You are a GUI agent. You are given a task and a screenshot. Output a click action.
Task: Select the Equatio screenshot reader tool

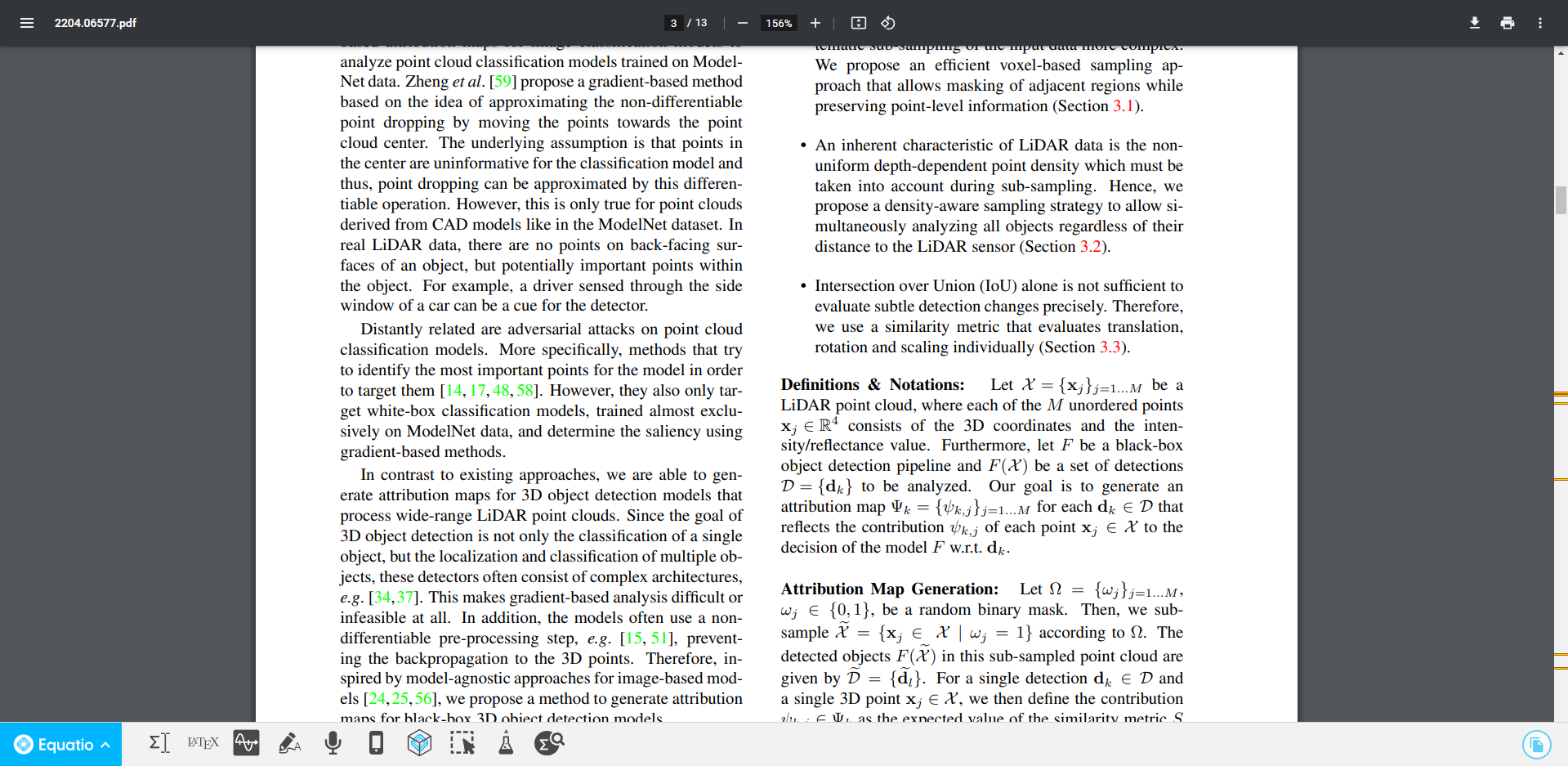coord(462,743)
